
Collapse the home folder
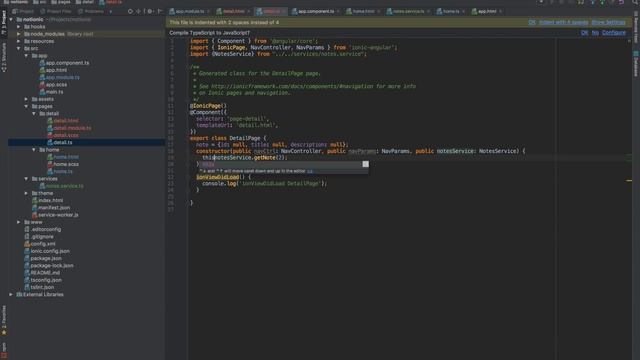[34, 150]
